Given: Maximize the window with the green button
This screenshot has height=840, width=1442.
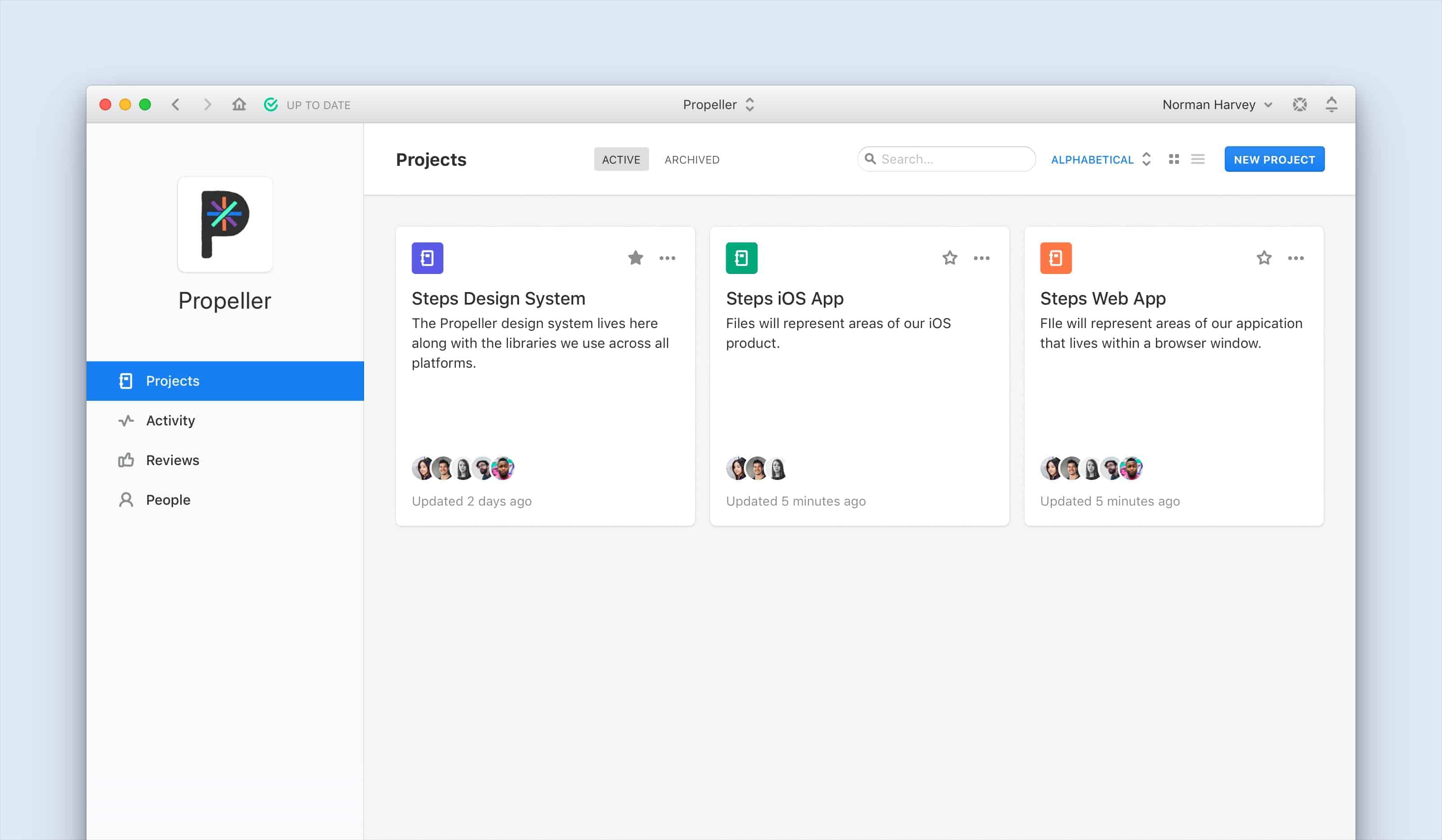Looking at the screenshot, I should click(x=146, y=104).
